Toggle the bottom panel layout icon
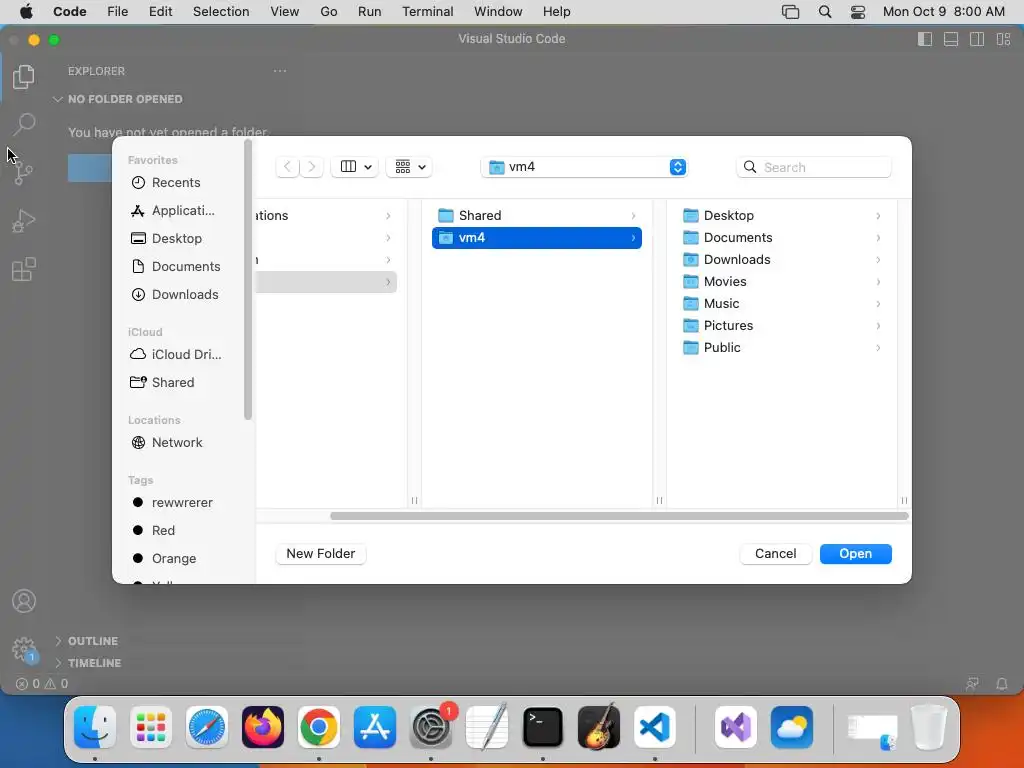This screenshot has width=1024, height=768. click(951, 39)
